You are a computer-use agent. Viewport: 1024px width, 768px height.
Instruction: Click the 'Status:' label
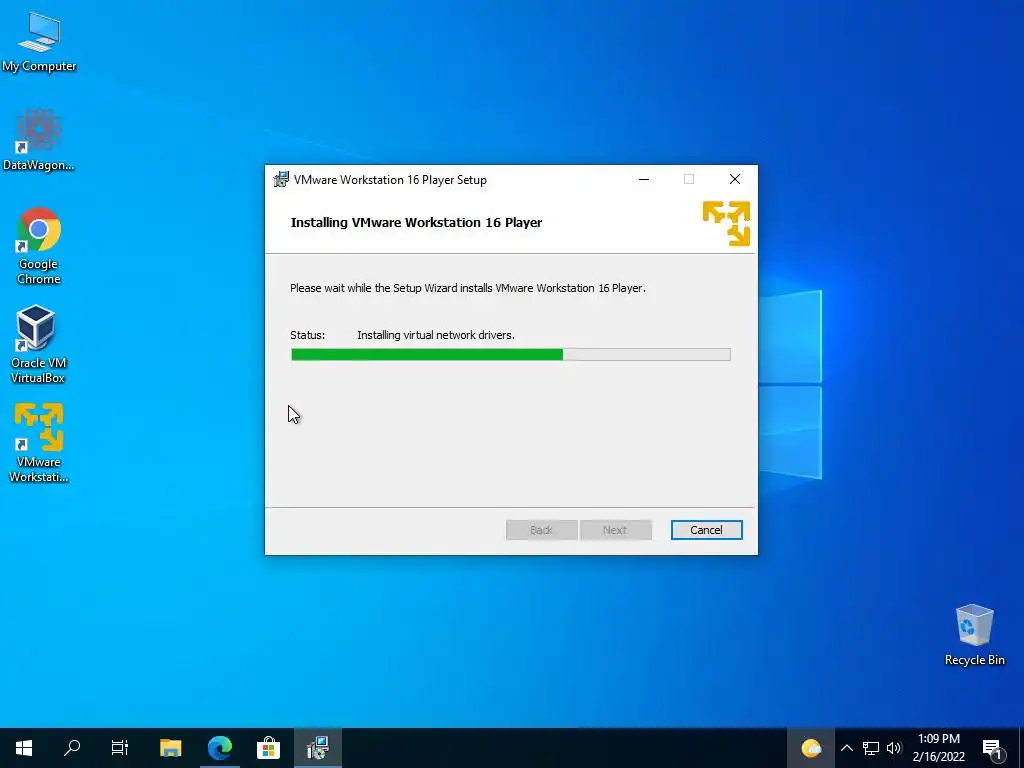point(307,335)
